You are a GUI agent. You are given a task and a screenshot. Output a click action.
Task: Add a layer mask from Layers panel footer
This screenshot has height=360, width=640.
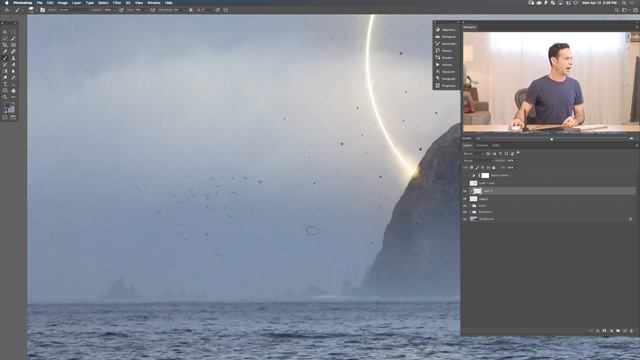(604, 331)
